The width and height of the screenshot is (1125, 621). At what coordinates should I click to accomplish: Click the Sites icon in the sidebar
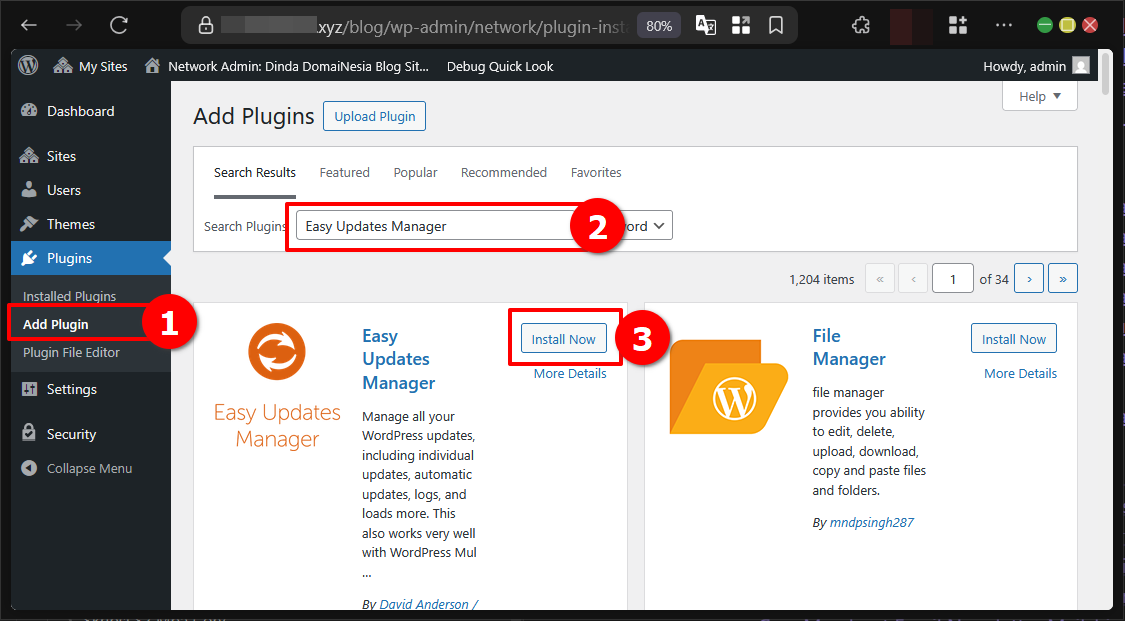pos(29,155)
